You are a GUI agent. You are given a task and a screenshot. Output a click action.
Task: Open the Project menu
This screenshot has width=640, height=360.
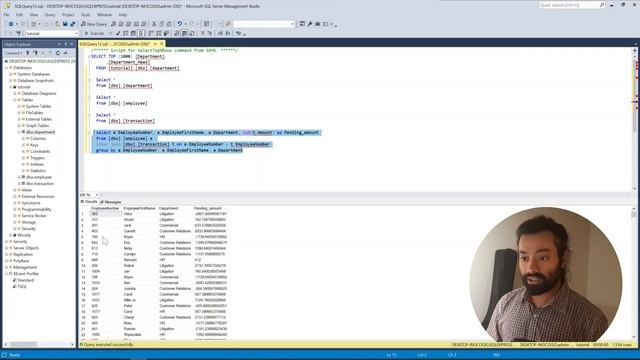(x=68, y=15)
